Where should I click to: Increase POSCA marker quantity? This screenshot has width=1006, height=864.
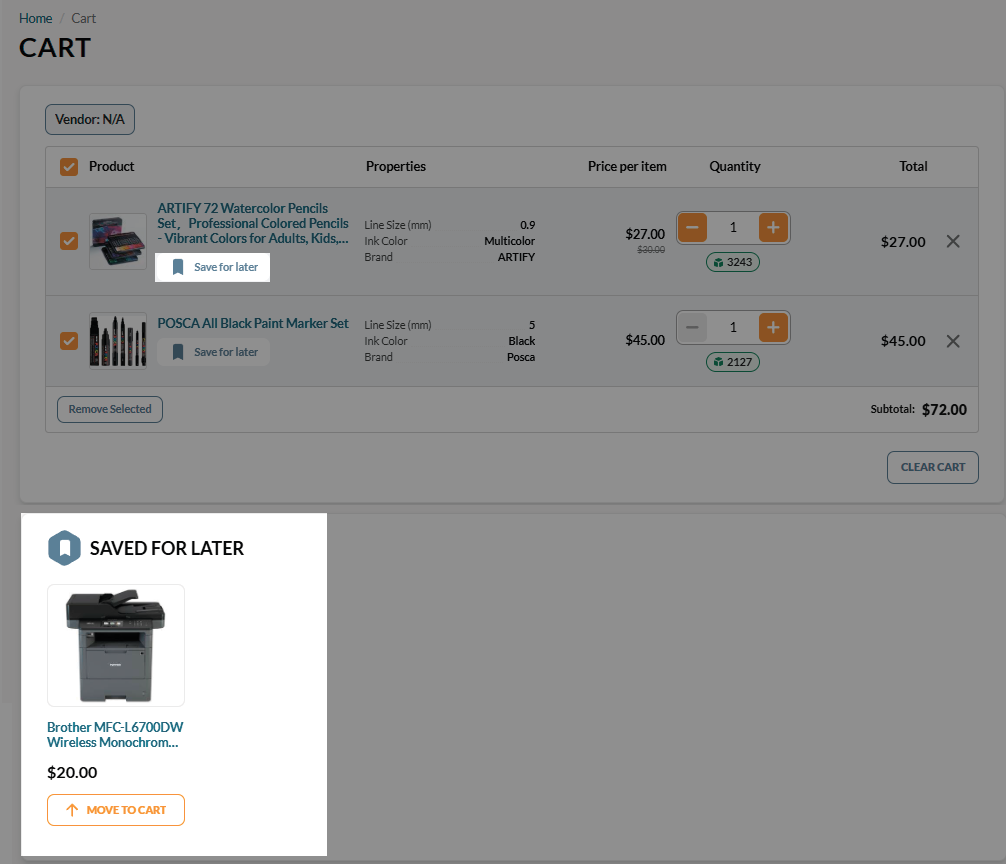click(773, 327)
